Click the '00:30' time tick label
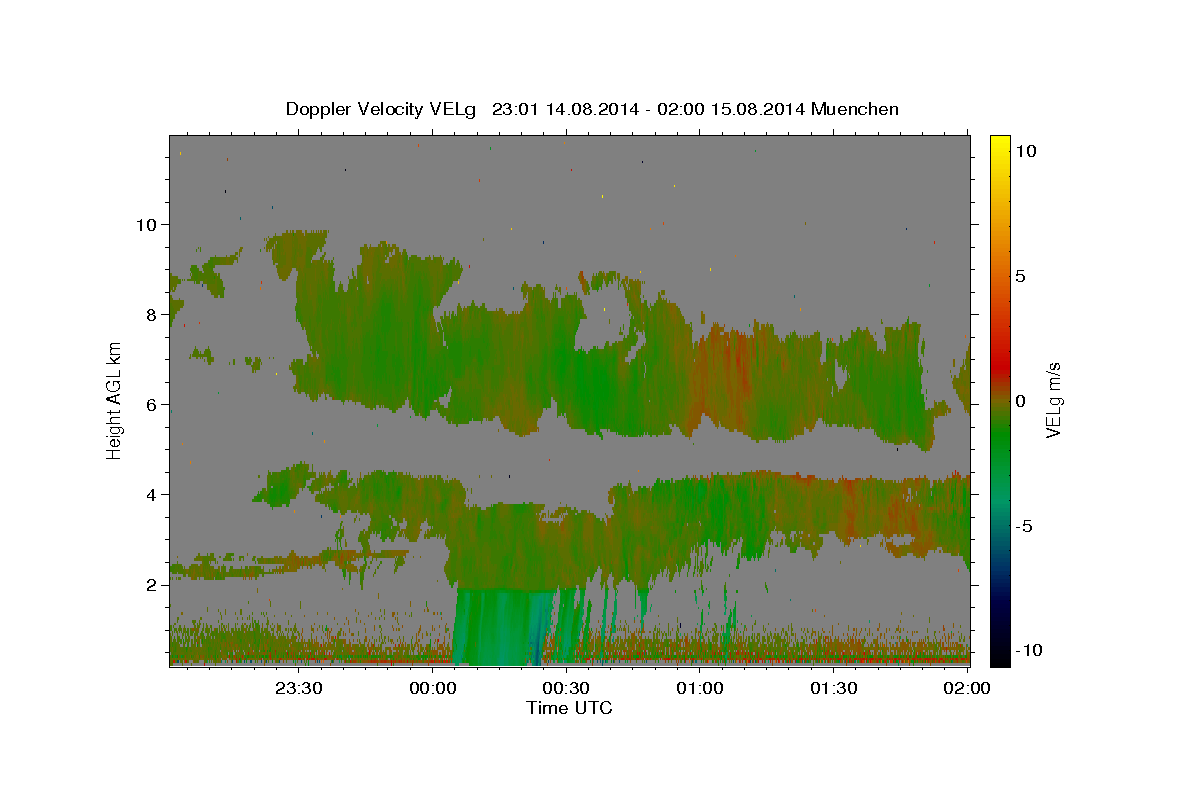1200x800 pixels. click(566, 688)
